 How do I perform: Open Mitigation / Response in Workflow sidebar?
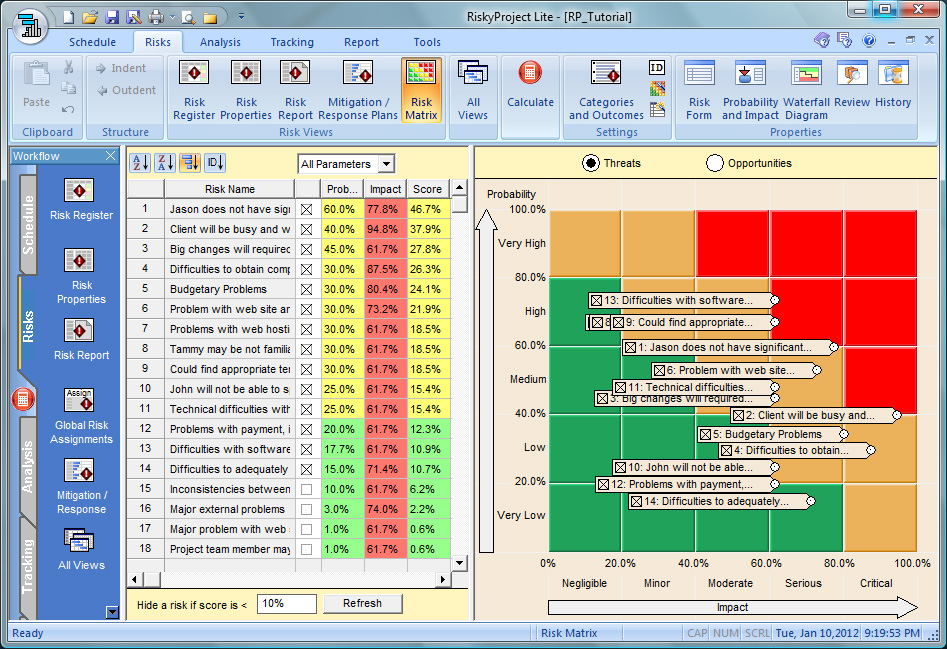(x=81, y=487)
